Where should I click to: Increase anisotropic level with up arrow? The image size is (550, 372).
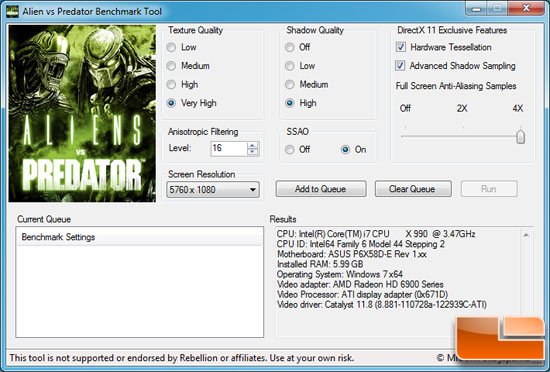[252, 145]
